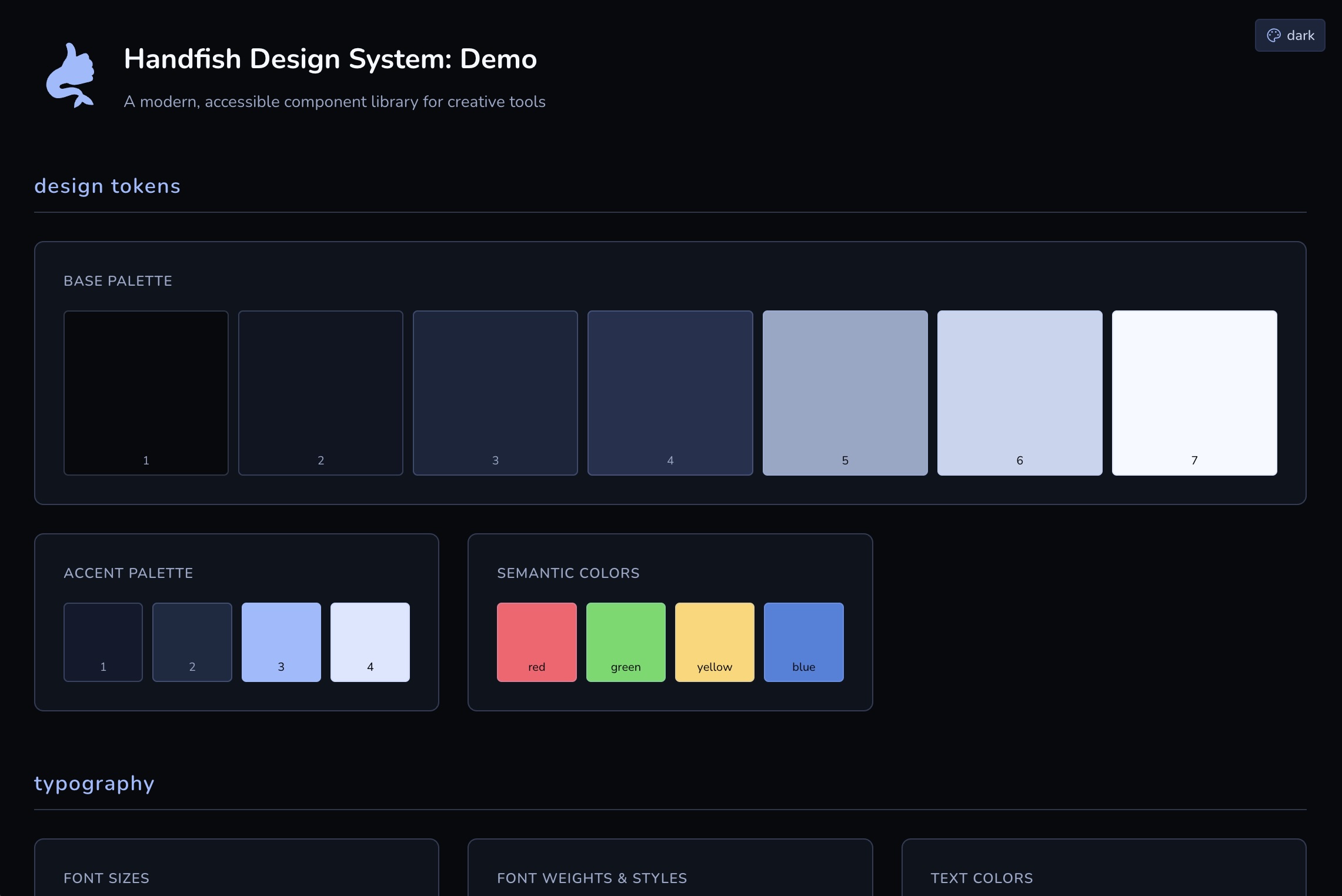Click the 'TEXT COLORS' card label
The height and width of the screenshot is (896, 1342).
tap(982, 878)
